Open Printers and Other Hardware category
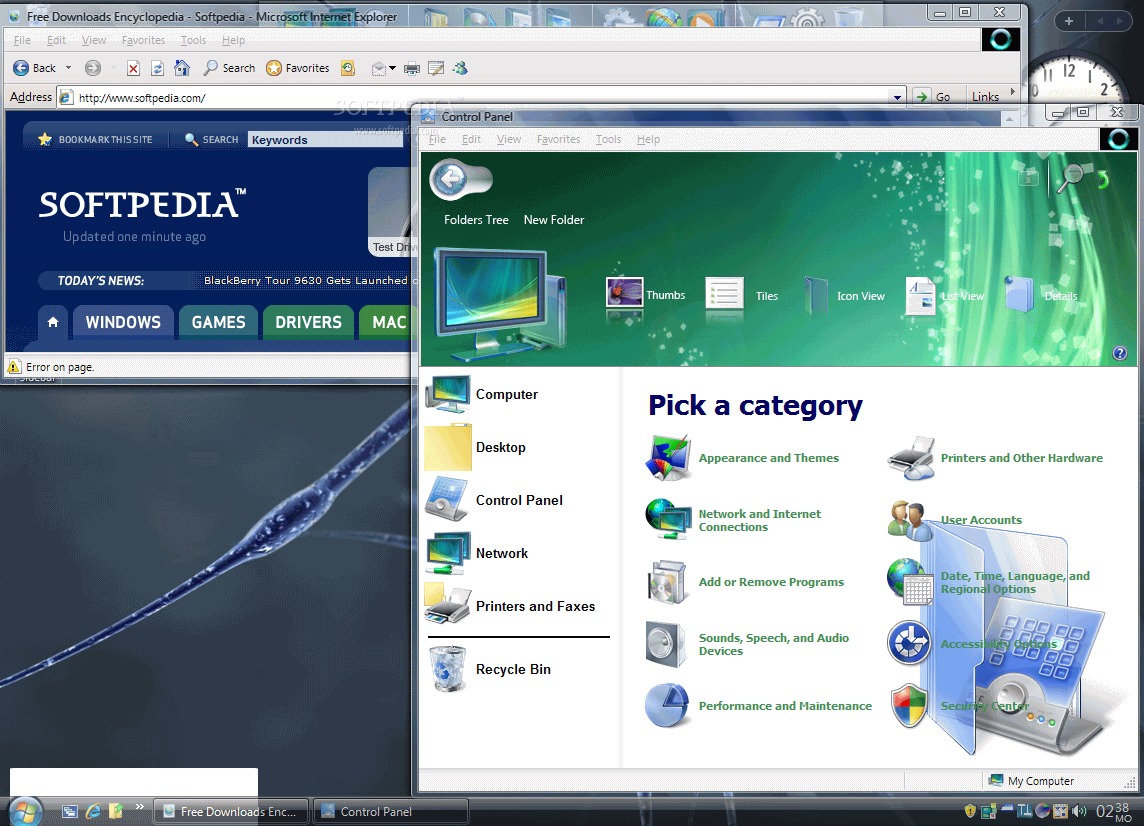 [x=996, y=458]
